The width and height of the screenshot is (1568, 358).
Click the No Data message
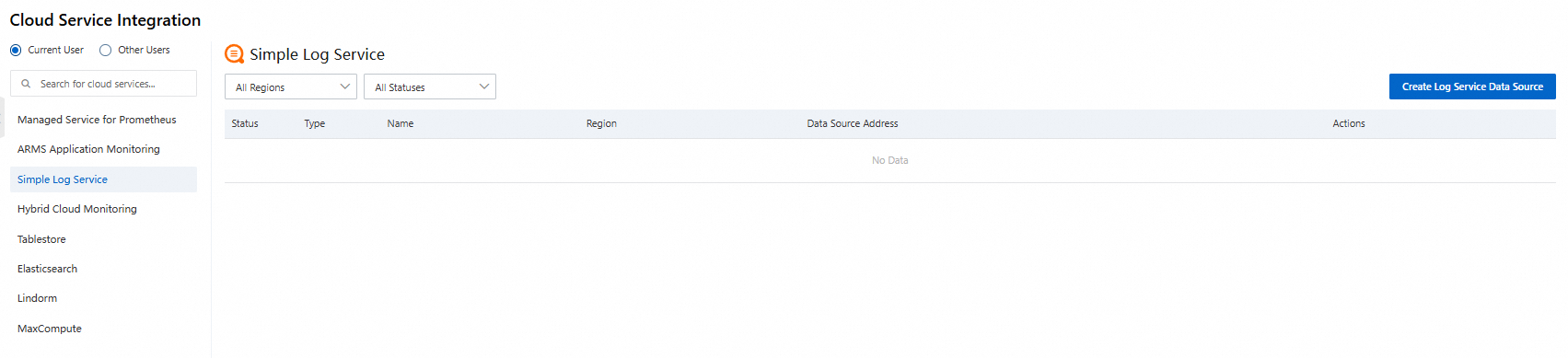click(890, 160)
